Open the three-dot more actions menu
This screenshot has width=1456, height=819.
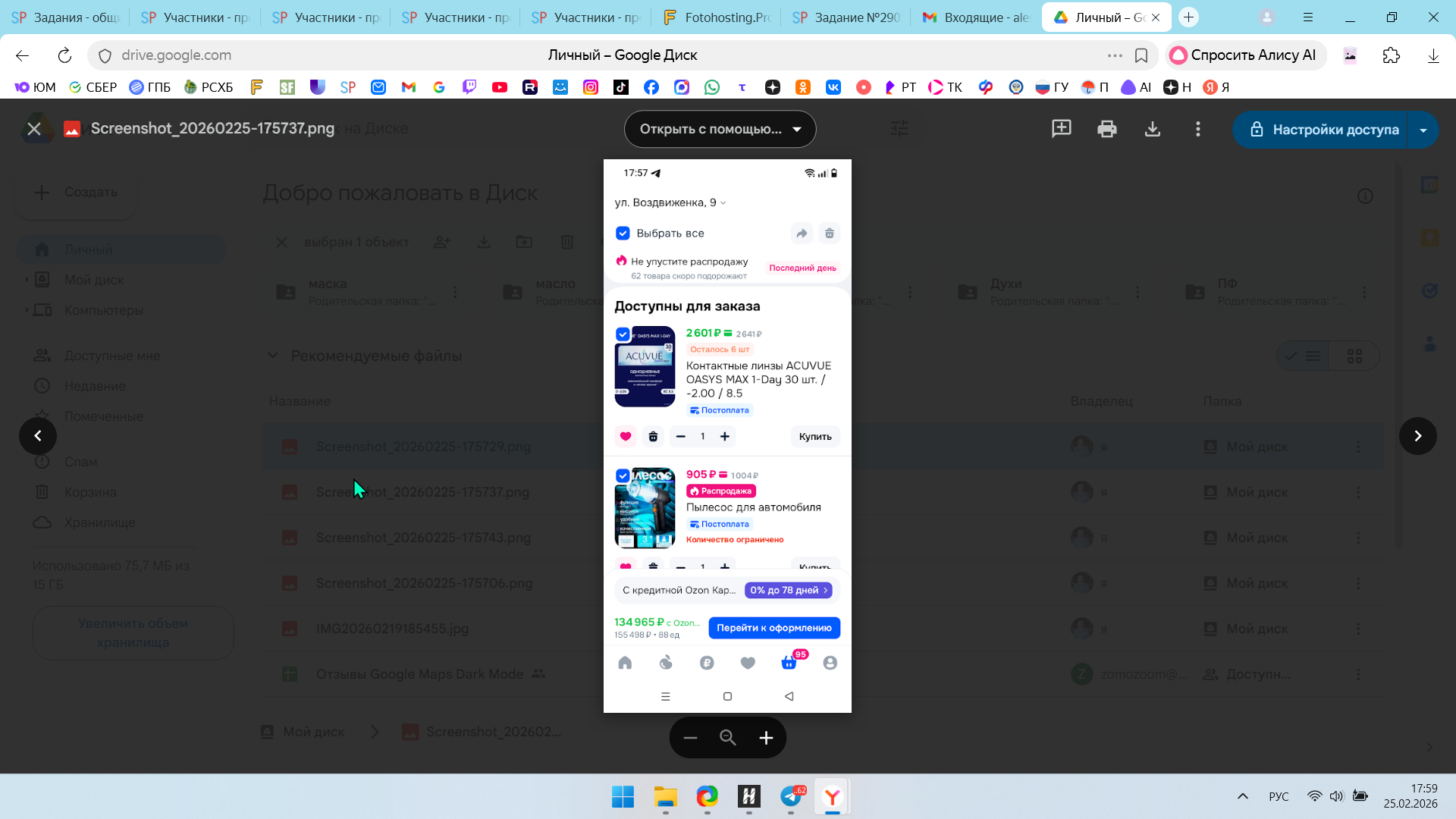tap(1197, 129)
